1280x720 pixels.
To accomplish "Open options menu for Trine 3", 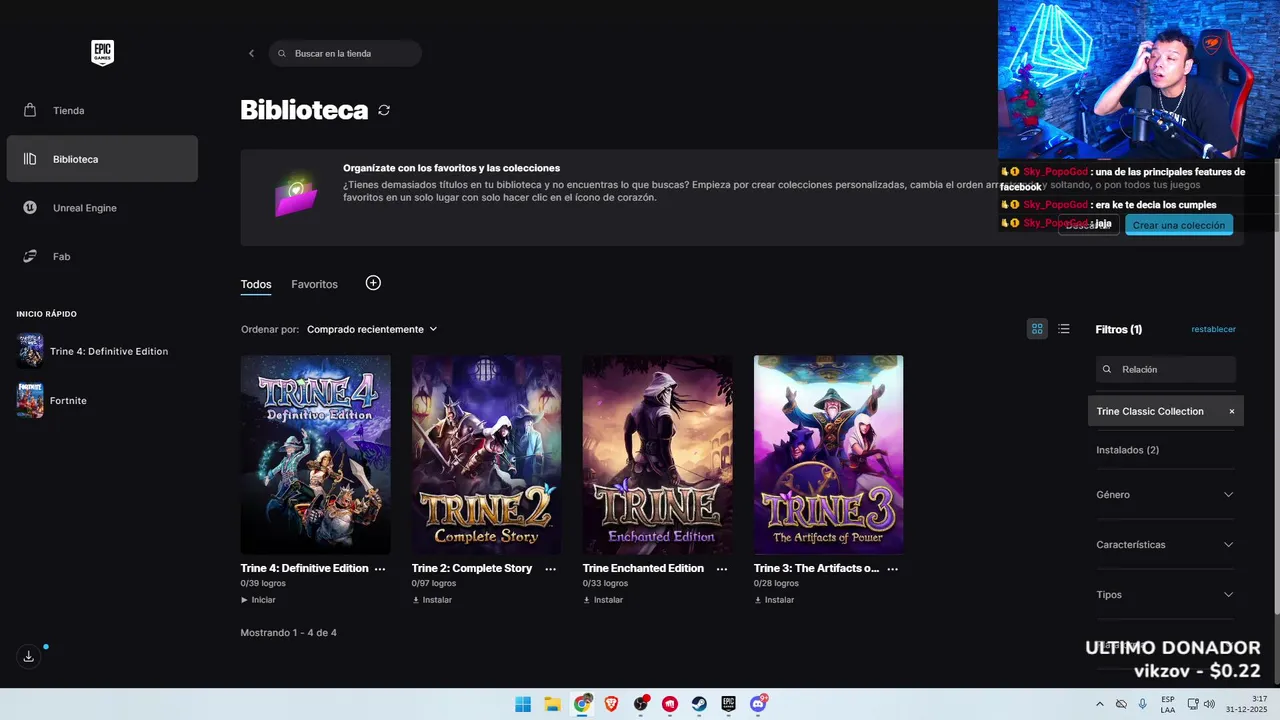I will [893, 569].
